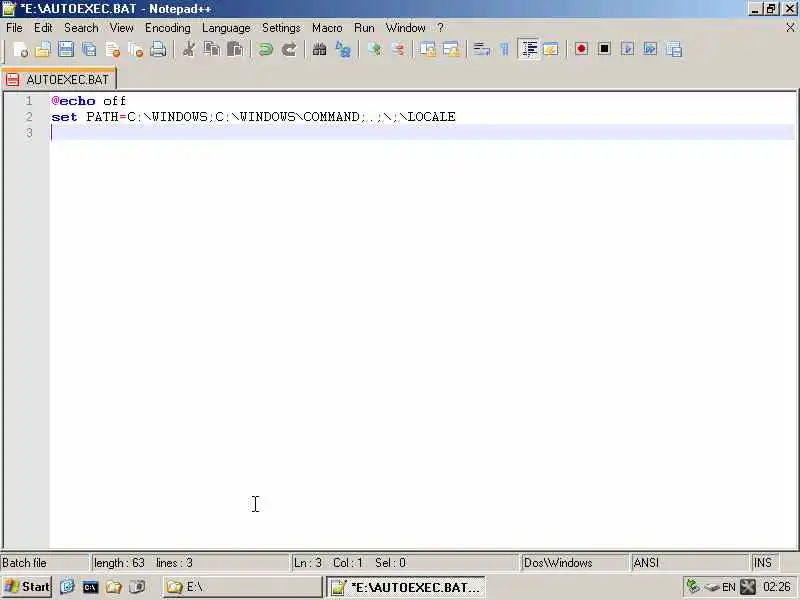Image resolution: width=800 pixels, height=600 pixels.
Task: Open the File menu
Action: pos(14,28)
